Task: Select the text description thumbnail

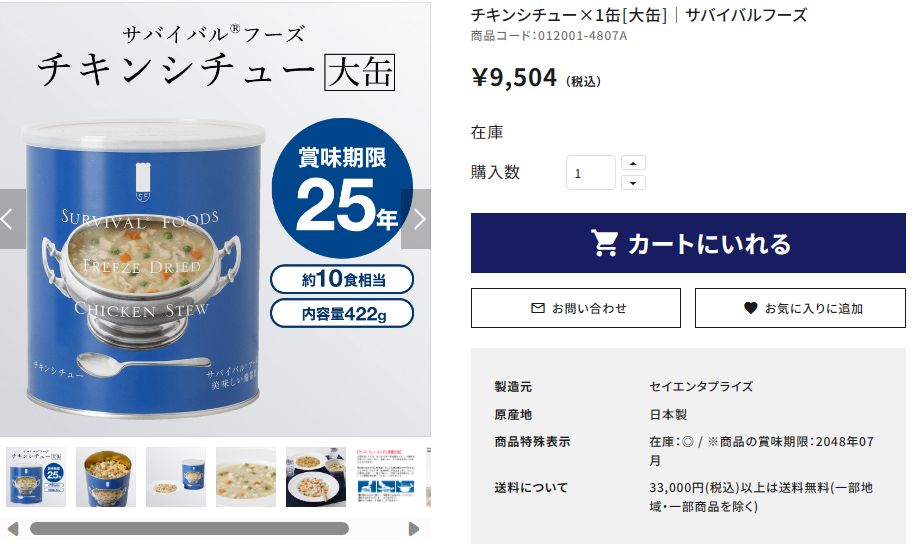Action: point(386,477)
